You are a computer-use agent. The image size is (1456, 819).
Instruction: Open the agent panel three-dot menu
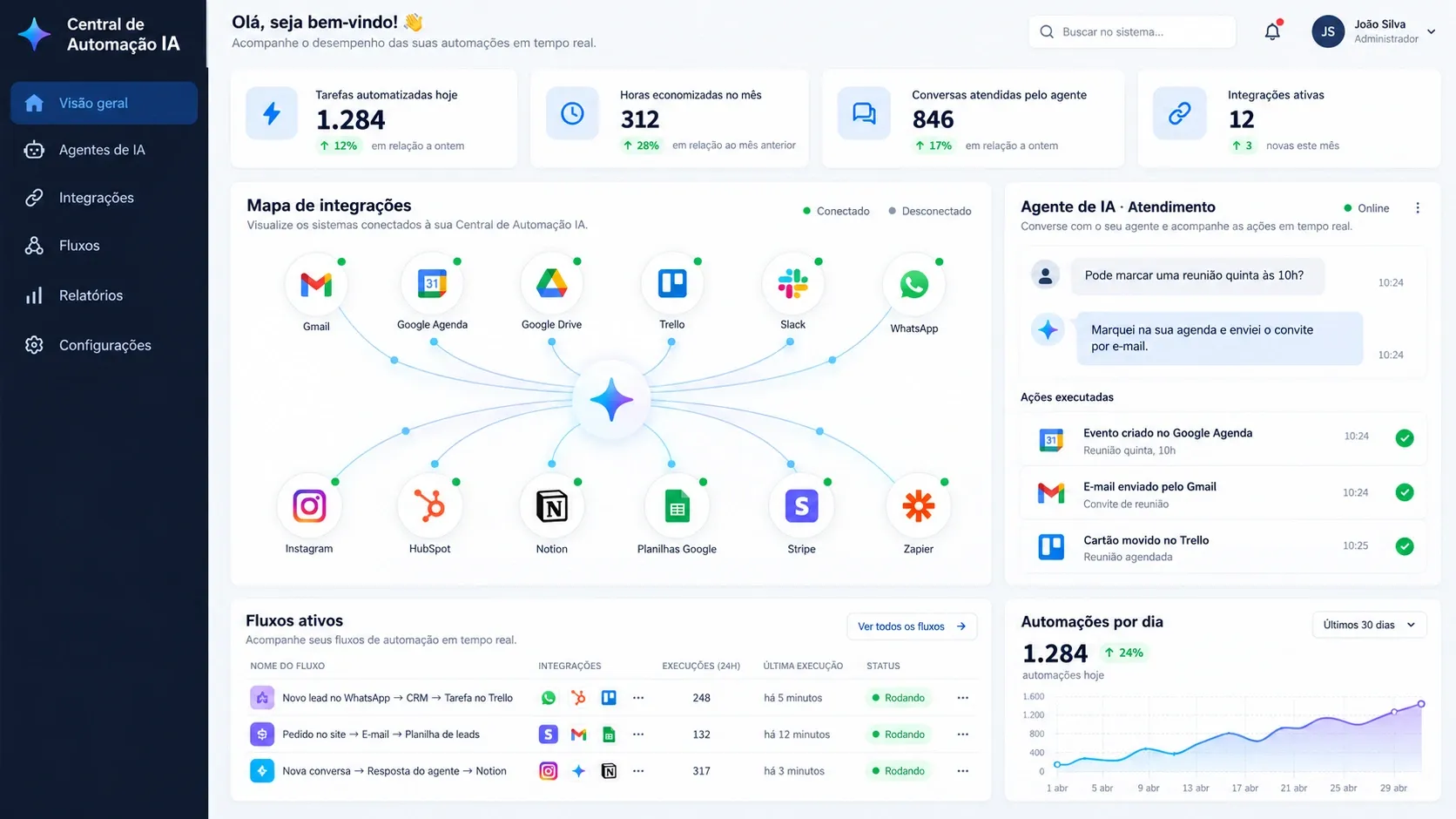coord(1418,208)
